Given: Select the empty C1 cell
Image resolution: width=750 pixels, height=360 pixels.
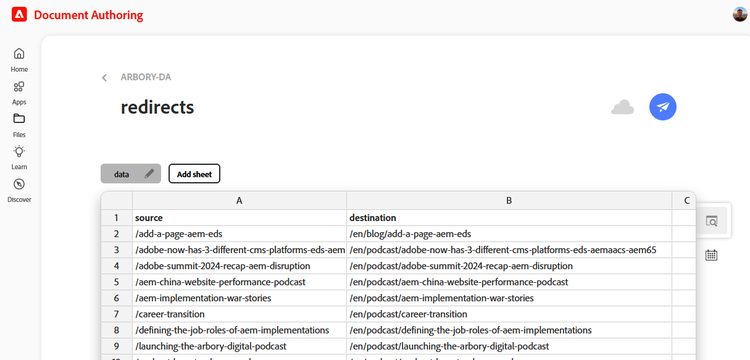Looking at the screenshot, I should click(x=684, y=218).
